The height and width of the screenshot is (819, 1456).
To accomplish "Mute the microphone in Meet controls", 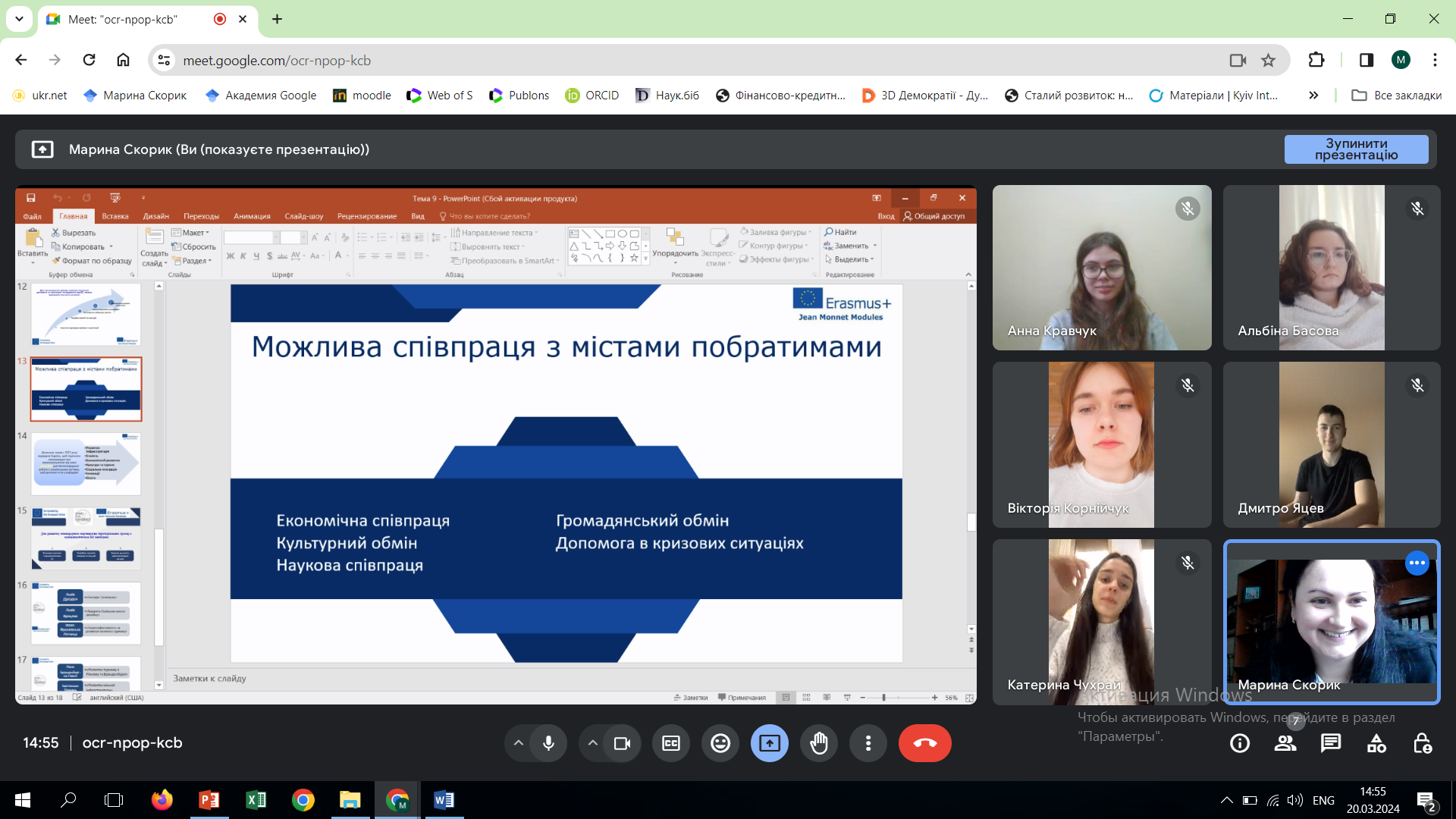I will (548, 743).
